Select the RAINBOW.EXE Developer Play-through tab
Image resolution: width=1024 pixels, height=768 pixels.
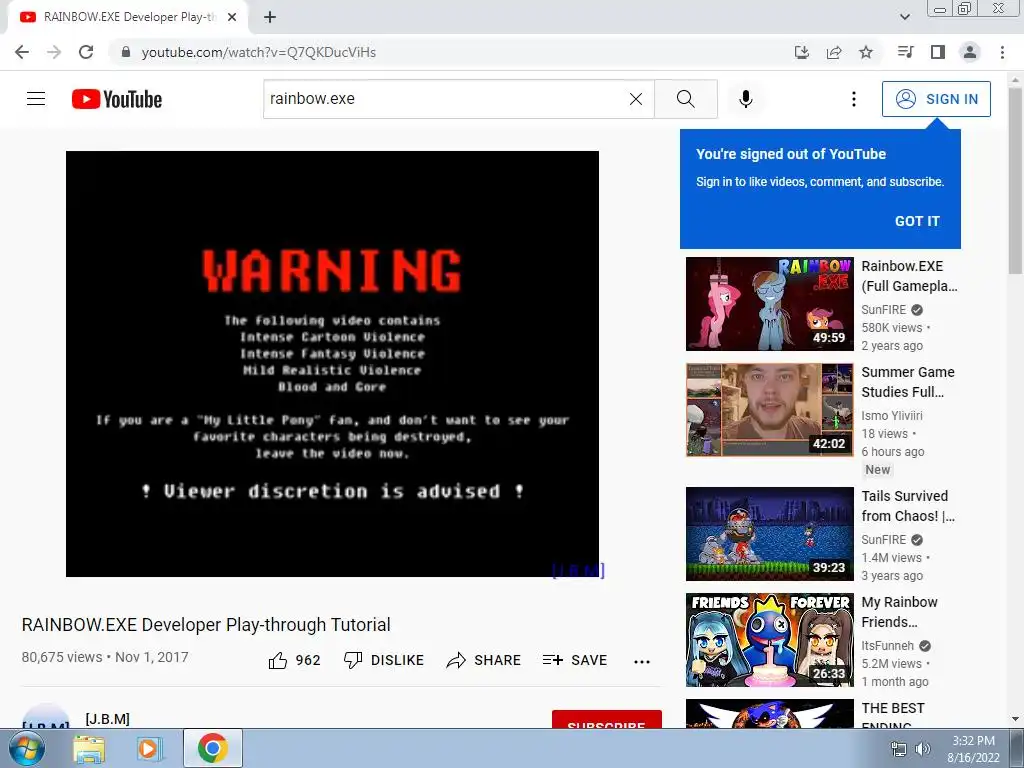(128, 17)
